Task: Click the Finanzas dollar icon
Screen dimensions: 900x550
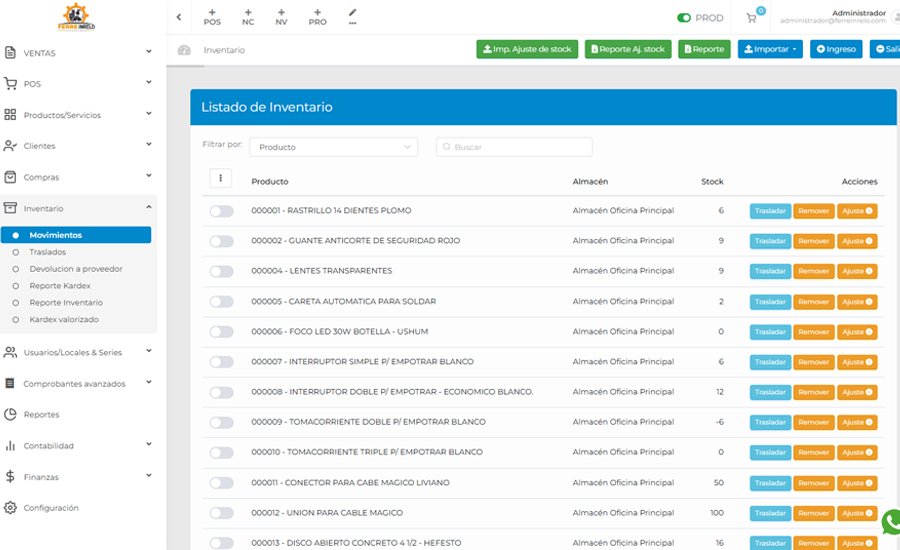Action: (x=10, y=477)
